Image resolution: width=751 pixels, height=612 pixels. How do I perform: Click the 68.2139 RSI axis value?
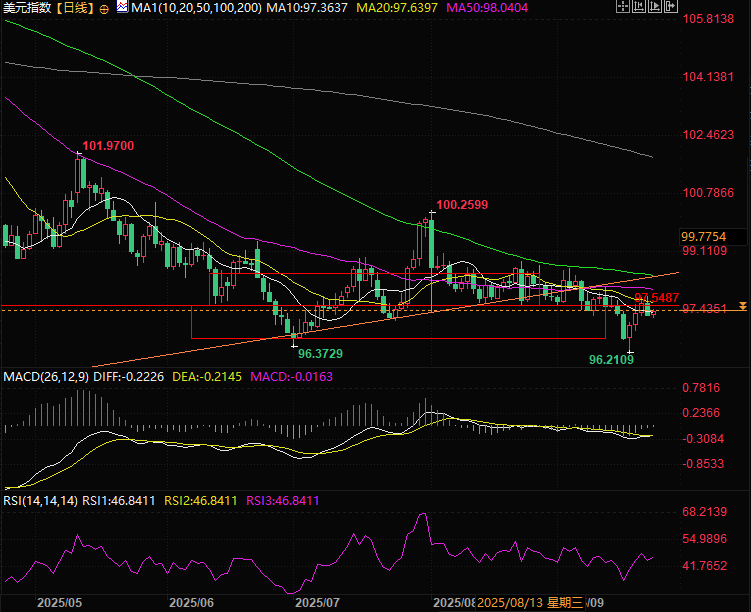705,512
